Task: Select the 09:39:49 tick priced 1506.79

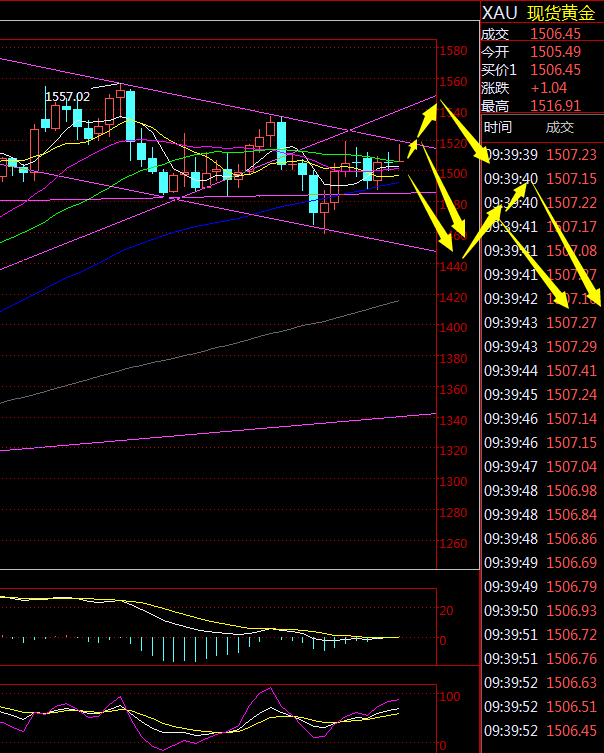Action: [541, 586]
